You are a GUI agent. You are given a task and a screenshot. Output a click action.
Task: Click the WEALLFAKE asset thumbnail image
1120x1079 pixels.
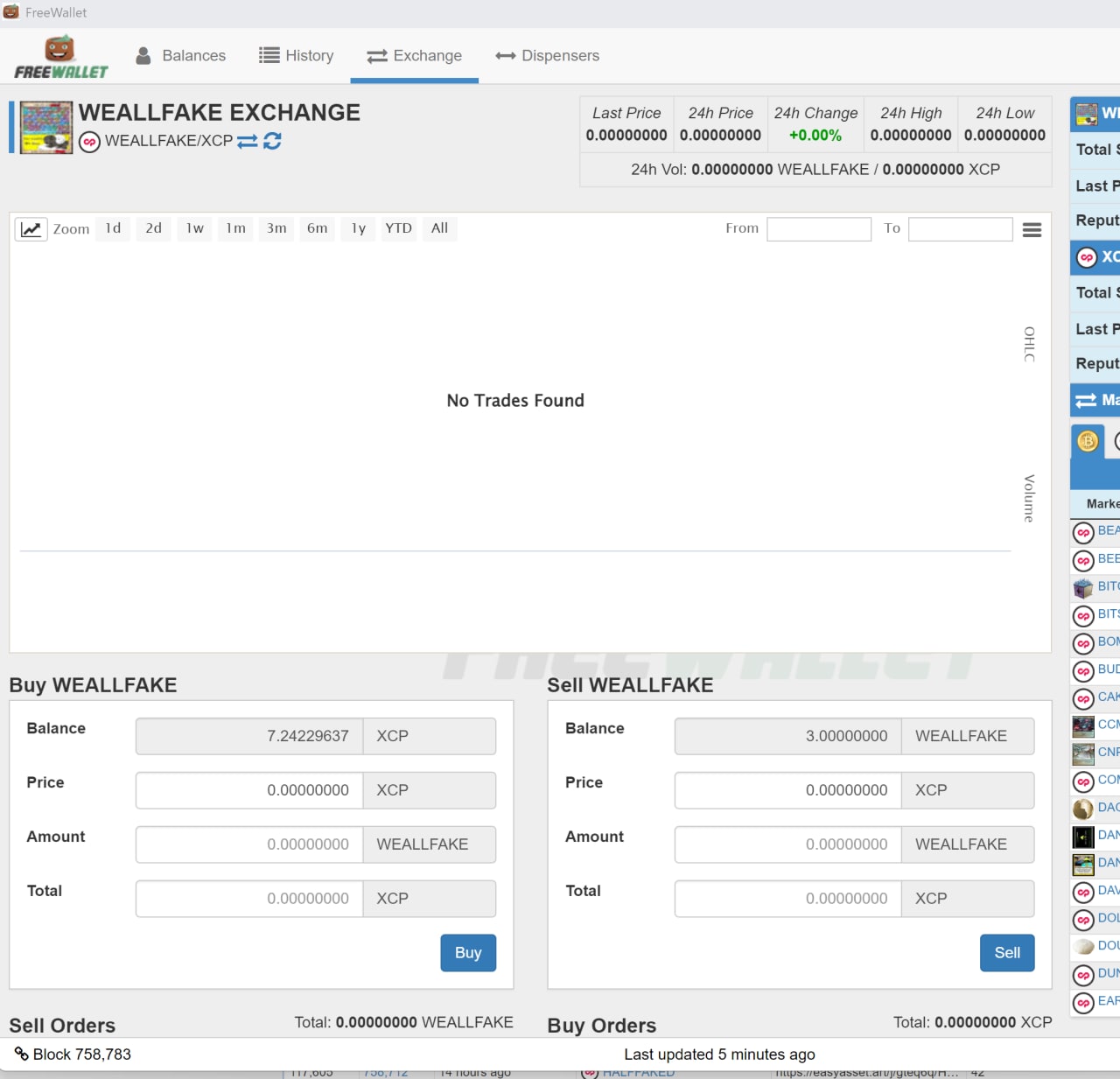(x=46, y=128)
